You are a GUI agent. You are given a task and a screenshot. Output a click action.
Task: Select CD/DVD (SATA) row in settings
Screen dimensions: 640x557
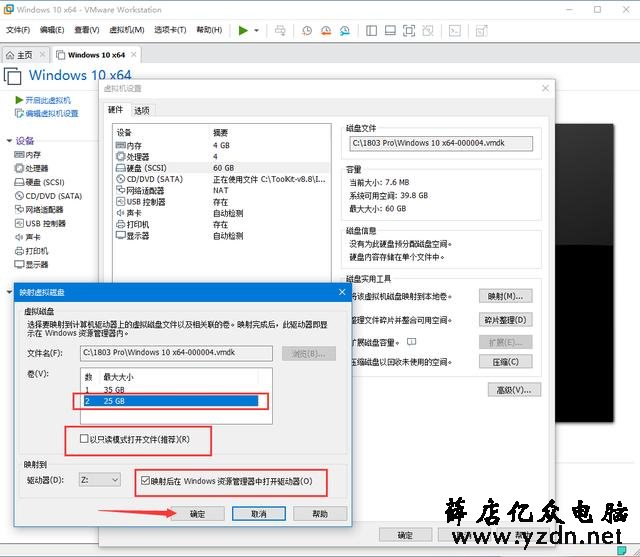(222, 179)
